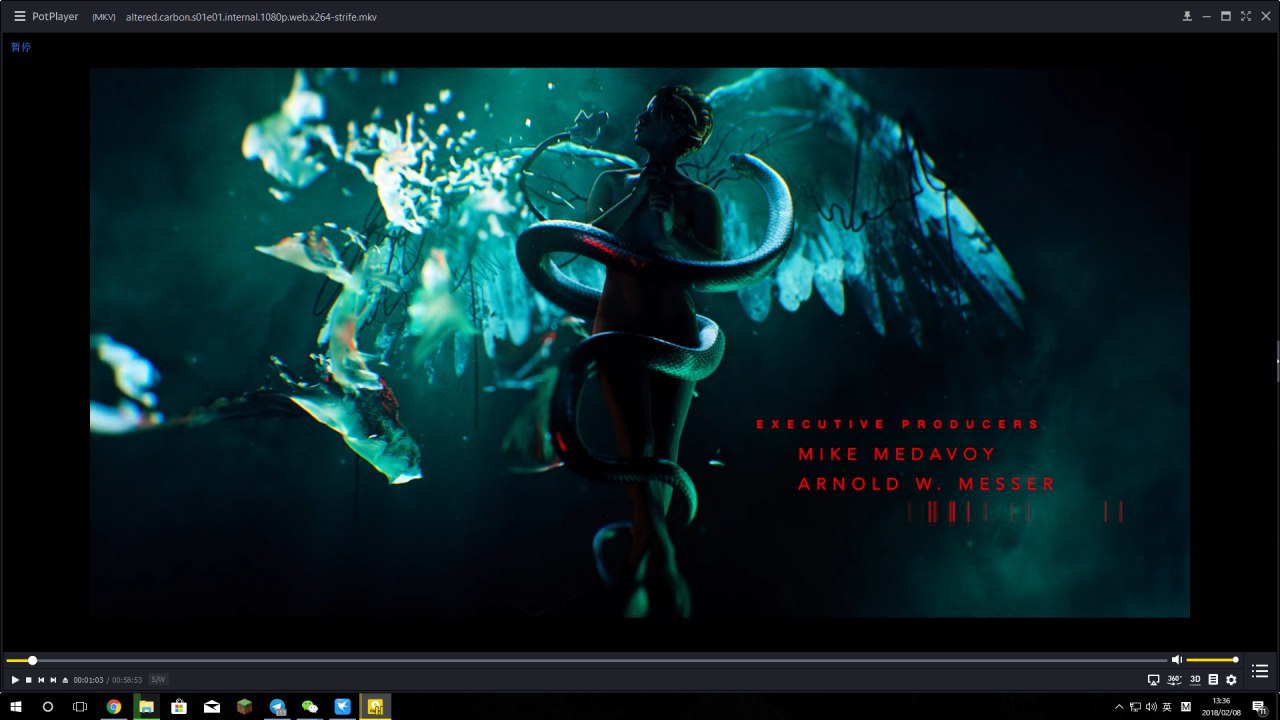Screen dimensions: 1280x720
Task: Stop playback with the Stop button
Action: click(x=28, y=680)
